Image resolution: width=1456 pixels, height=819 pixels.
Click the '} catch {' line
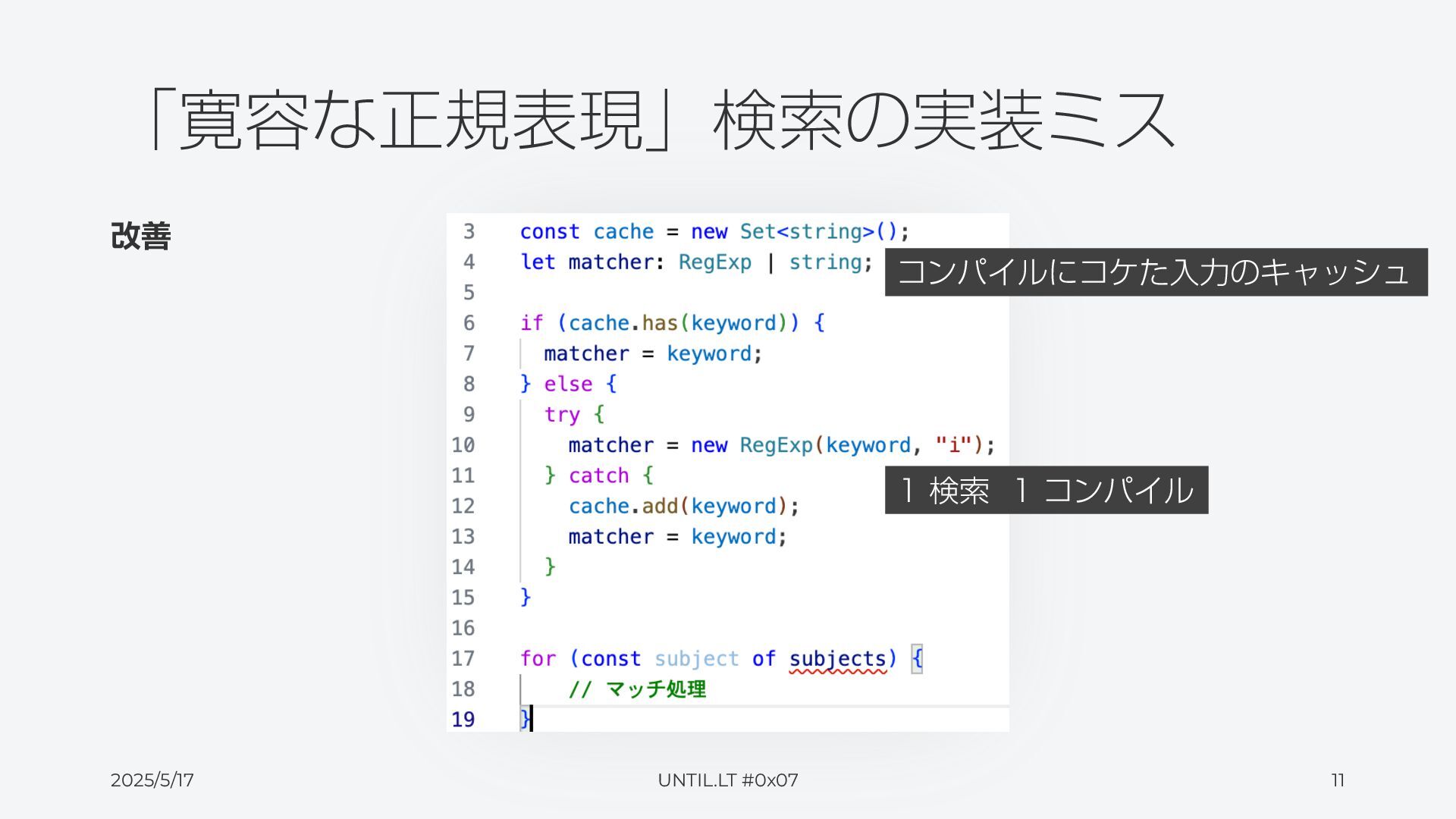pos(599,475)
